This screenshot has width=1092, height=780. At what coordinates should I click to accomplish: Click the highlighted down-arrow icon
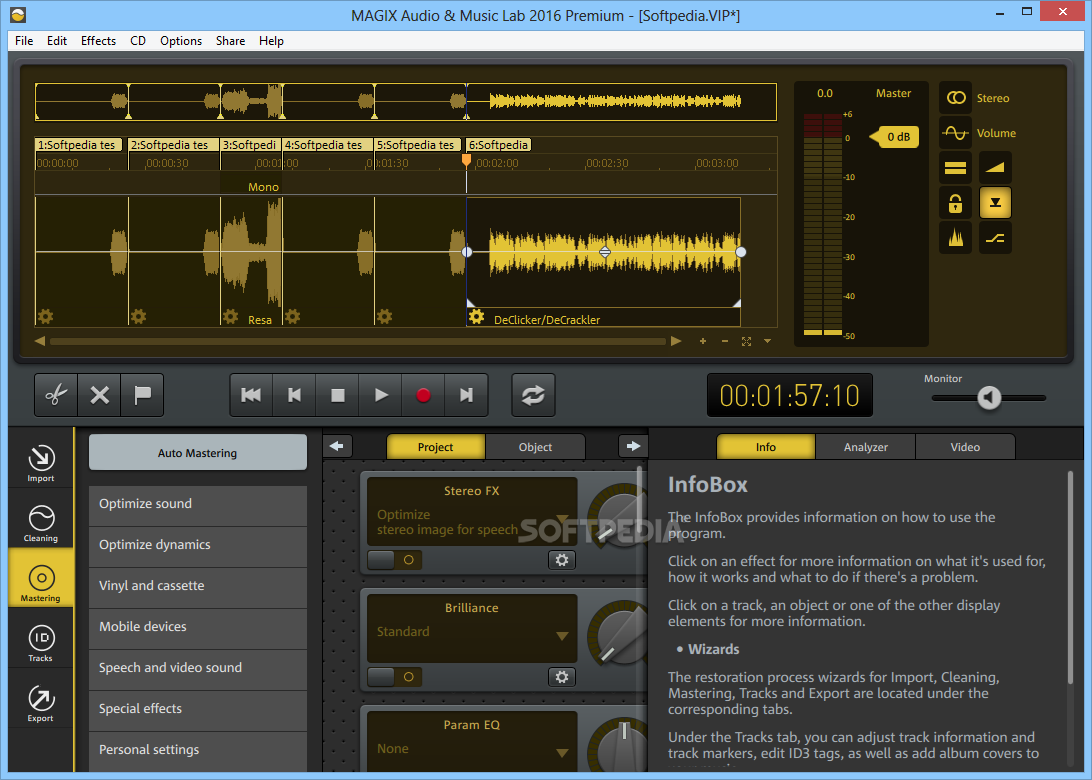pos(995,203)
